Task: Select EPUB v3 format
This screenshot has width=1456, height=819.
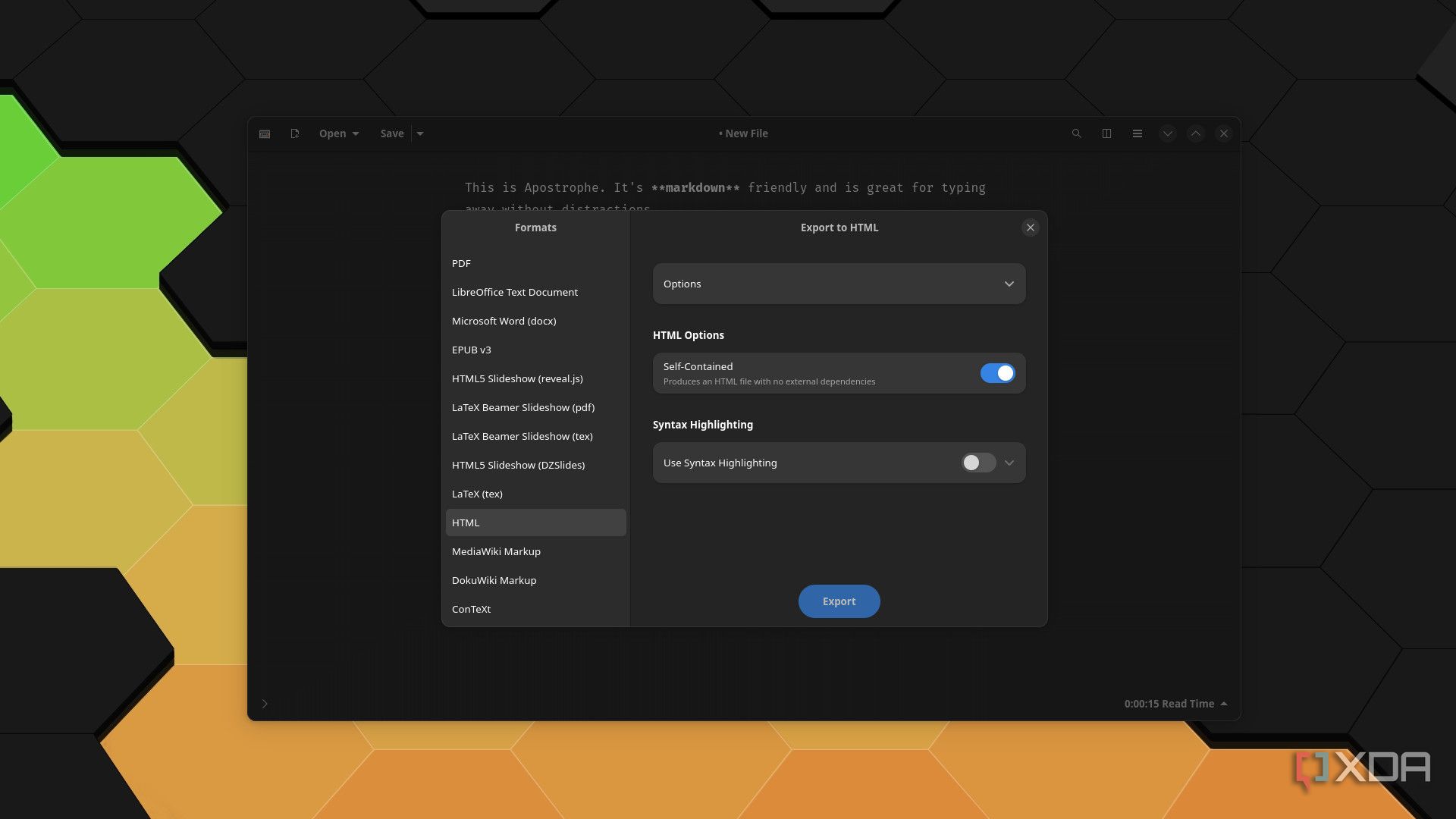Action: tap(535, 350)
